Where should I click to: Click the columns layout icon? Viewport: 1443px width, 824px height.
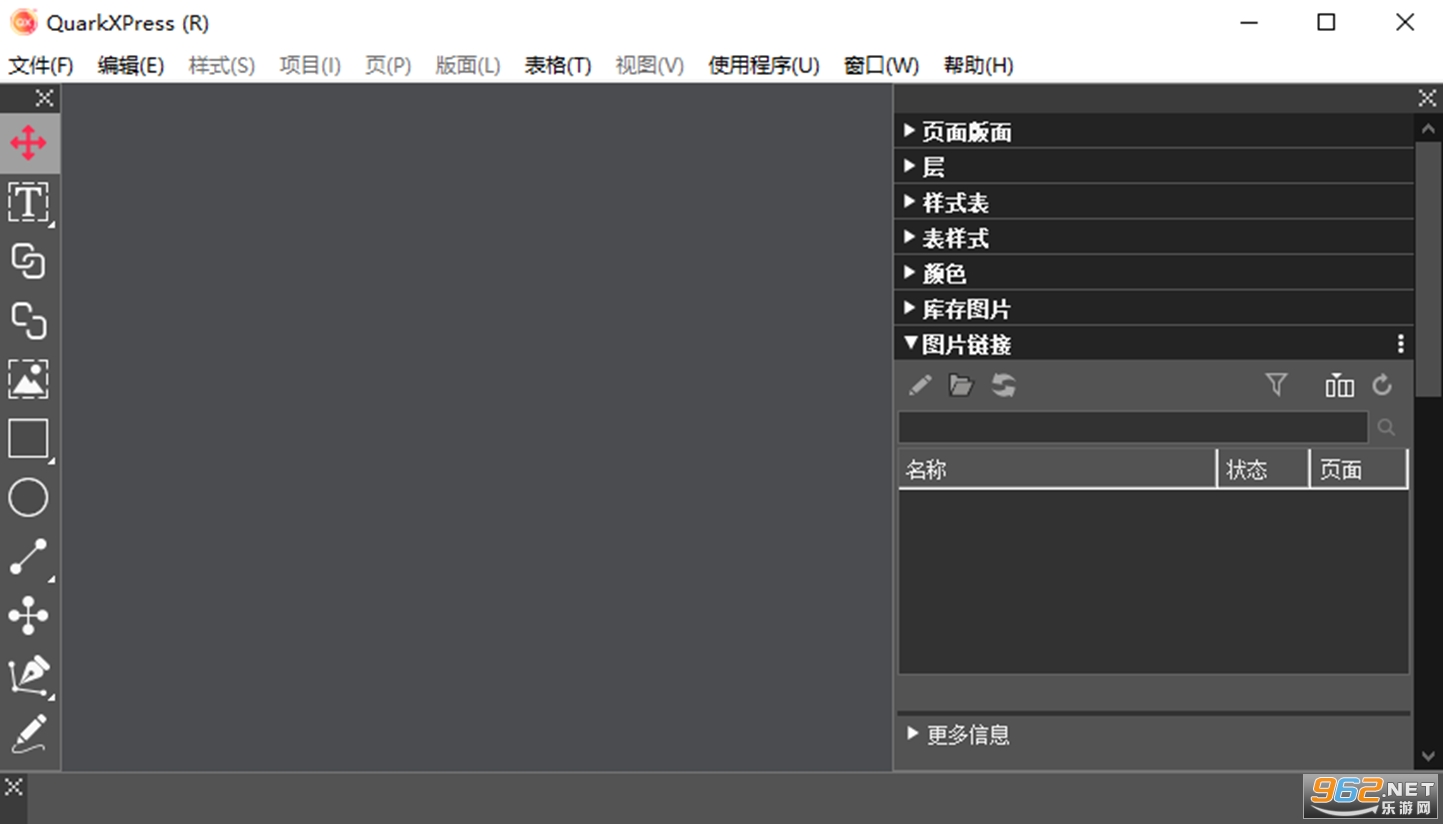pos(1339,385)
